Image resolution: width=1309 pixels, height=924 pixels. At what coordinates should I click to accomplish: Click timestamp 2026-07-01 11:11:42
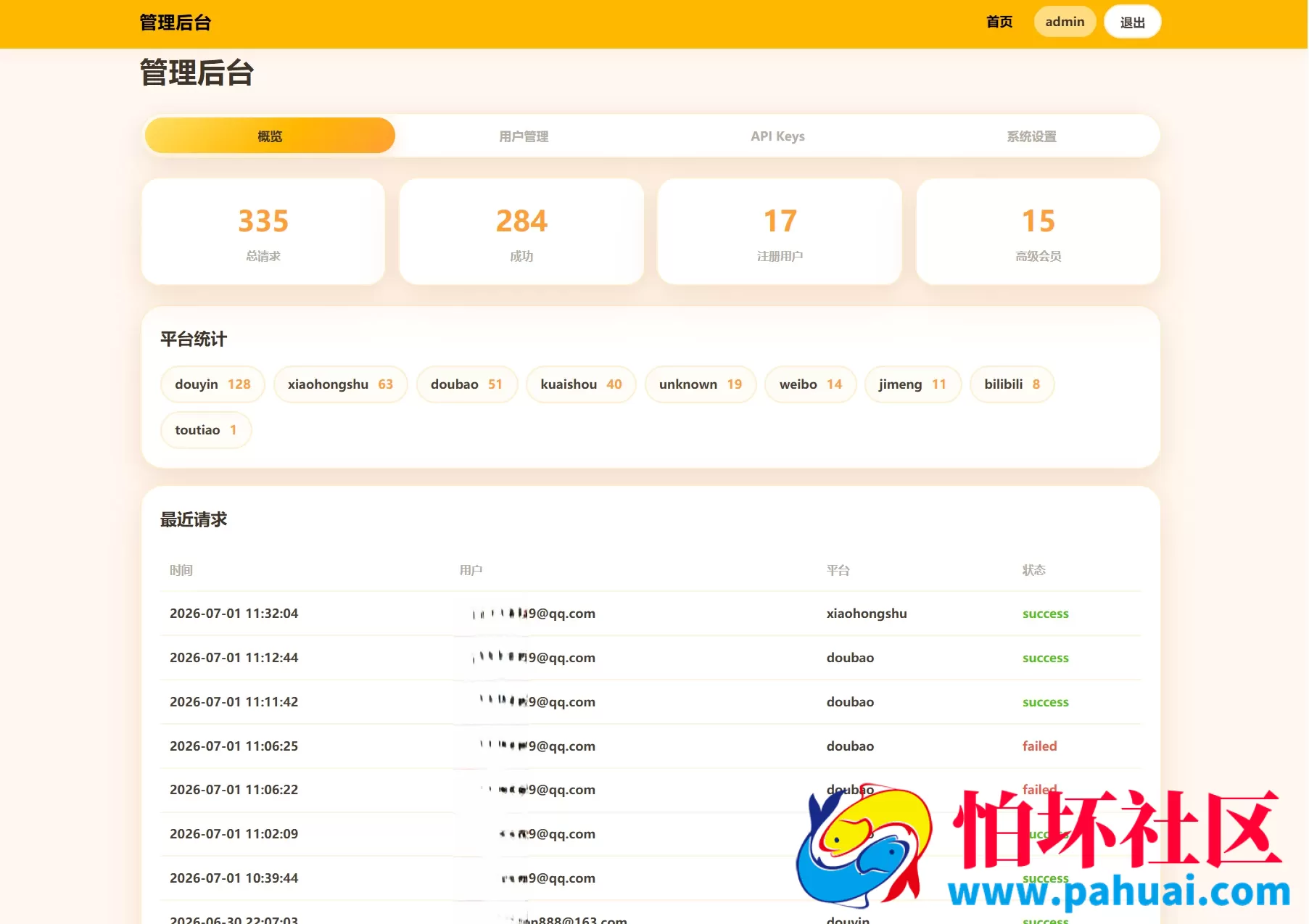point(234,702)
